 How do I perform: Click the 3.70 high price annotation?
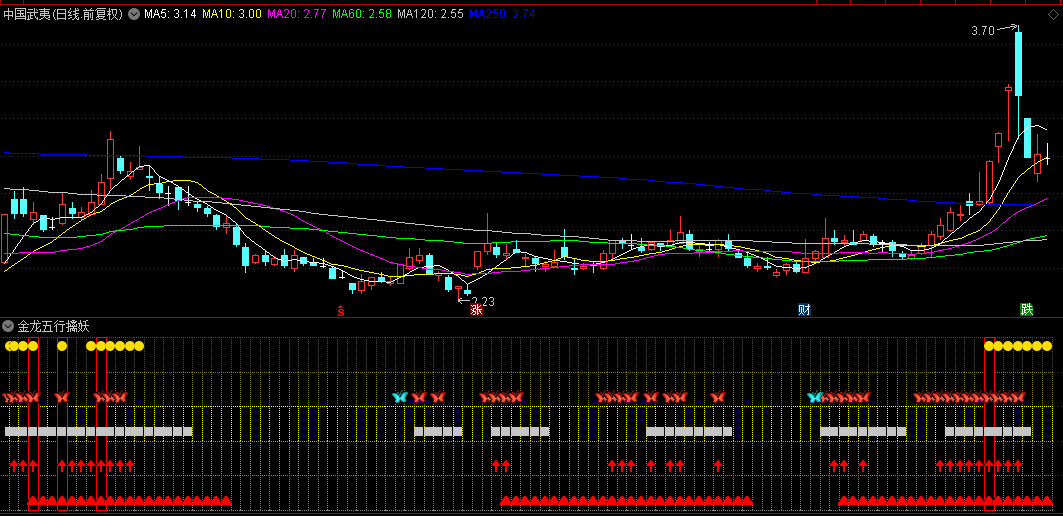(982, 31)
